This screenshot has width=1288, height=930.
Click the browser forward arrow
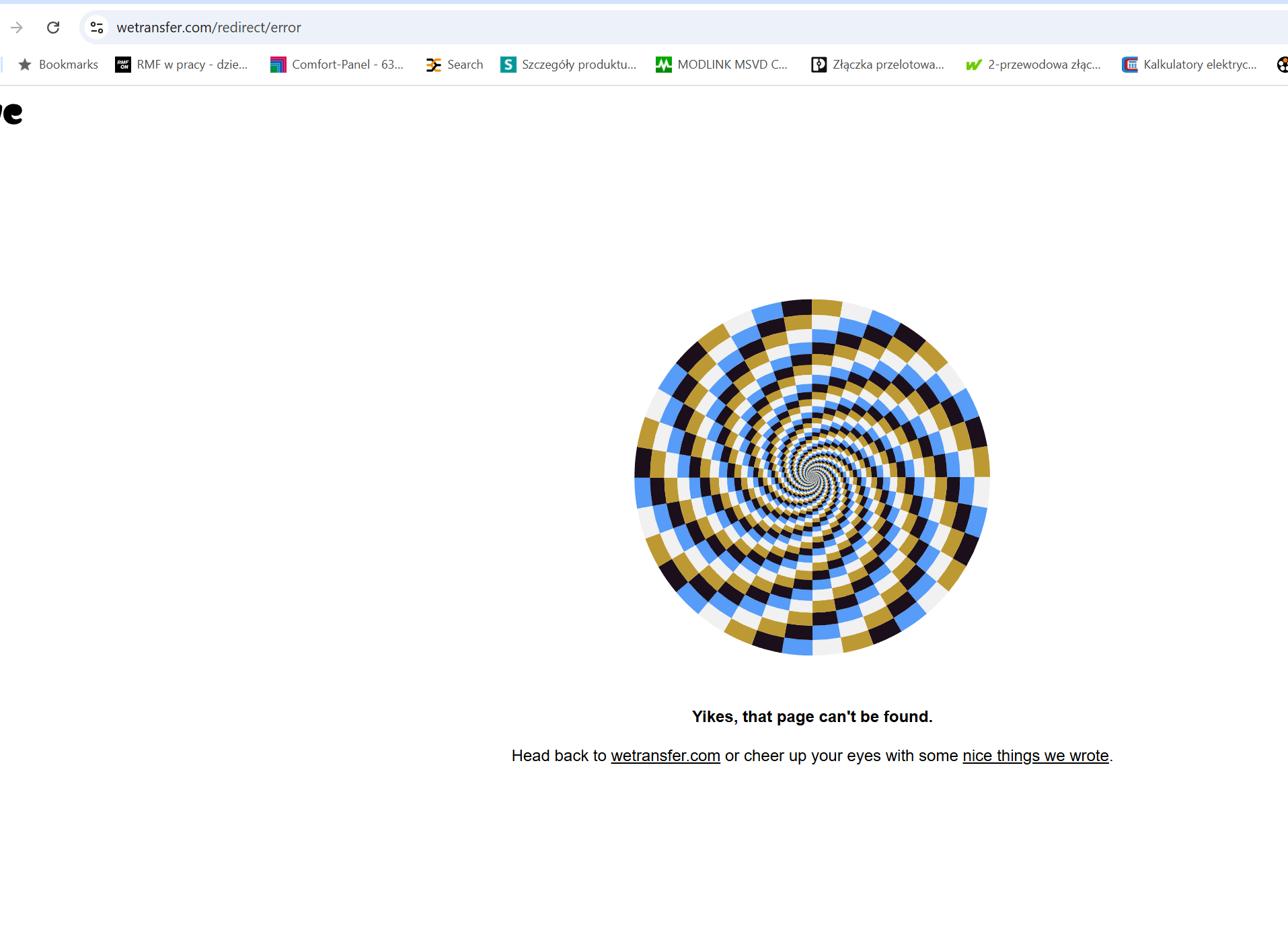click(17, 28)
